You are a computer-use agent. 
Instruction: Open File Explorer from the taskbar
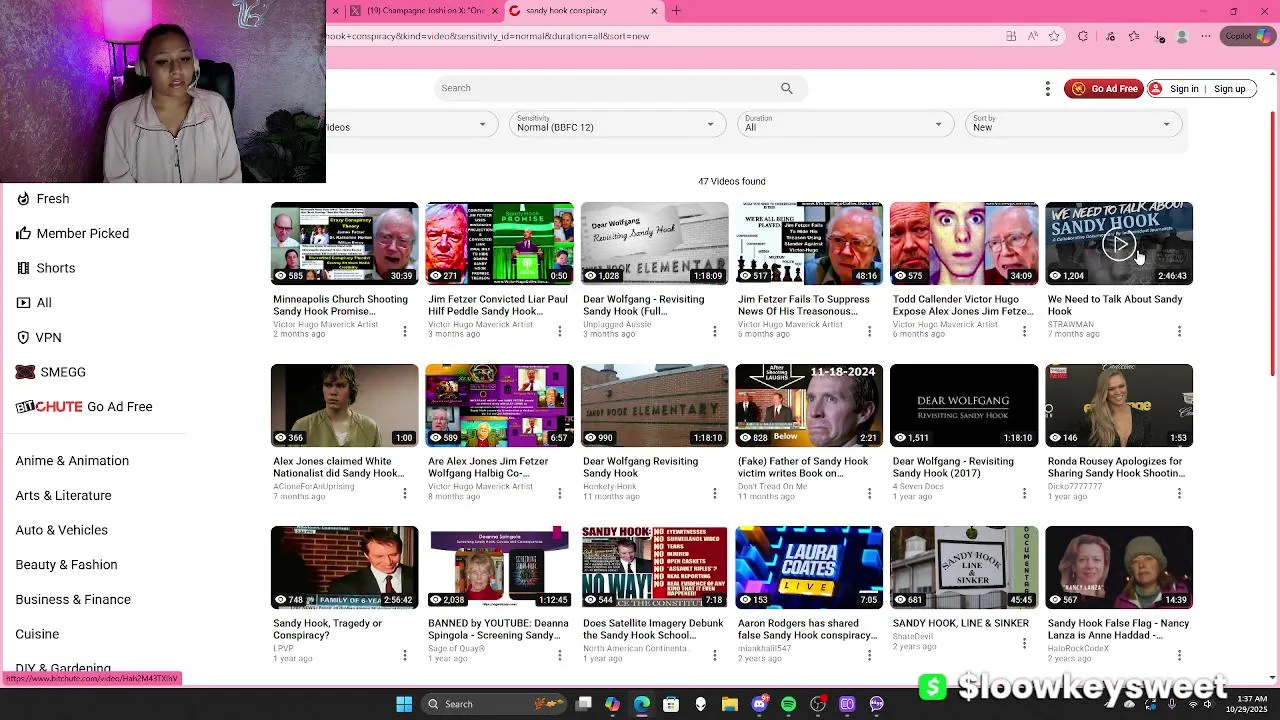click(x=730, y=704)
